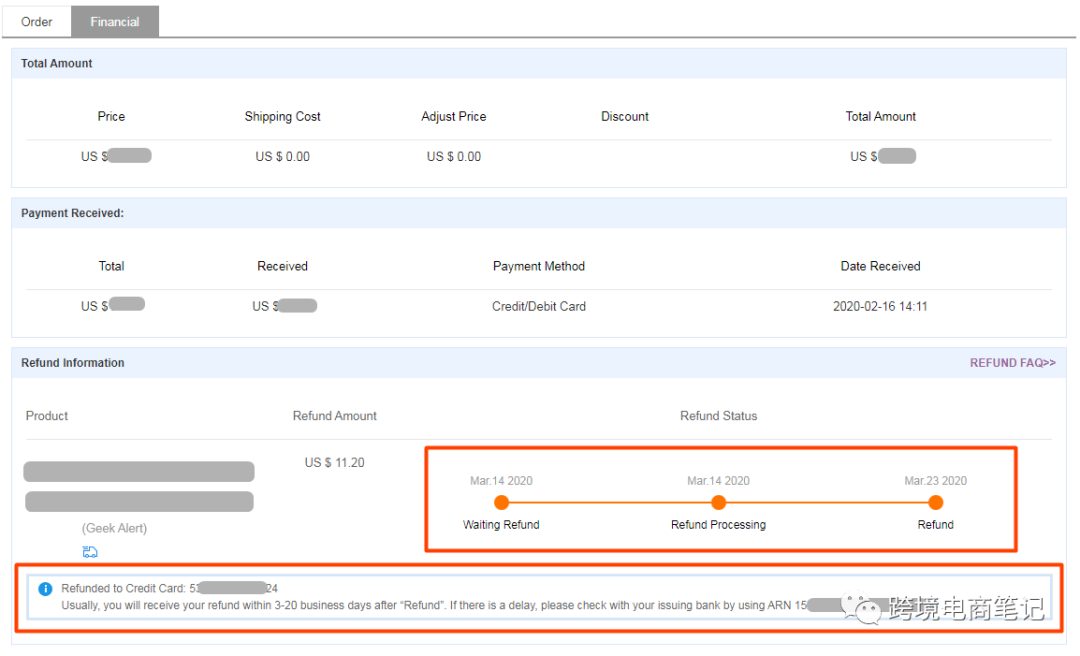This screenshot has width=1080, height=656.
Task: Click the Refunded to Credit Card line
Action: [169, 588]
